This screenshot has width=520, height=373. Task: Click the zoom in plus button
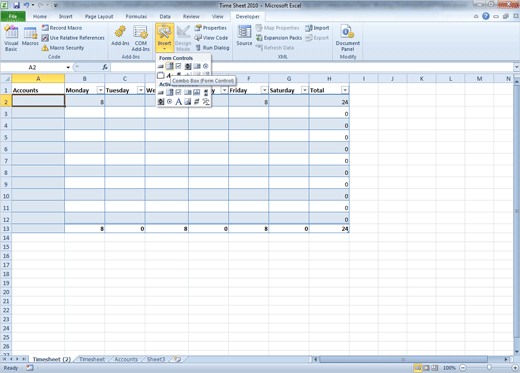[x=515, y=368]
